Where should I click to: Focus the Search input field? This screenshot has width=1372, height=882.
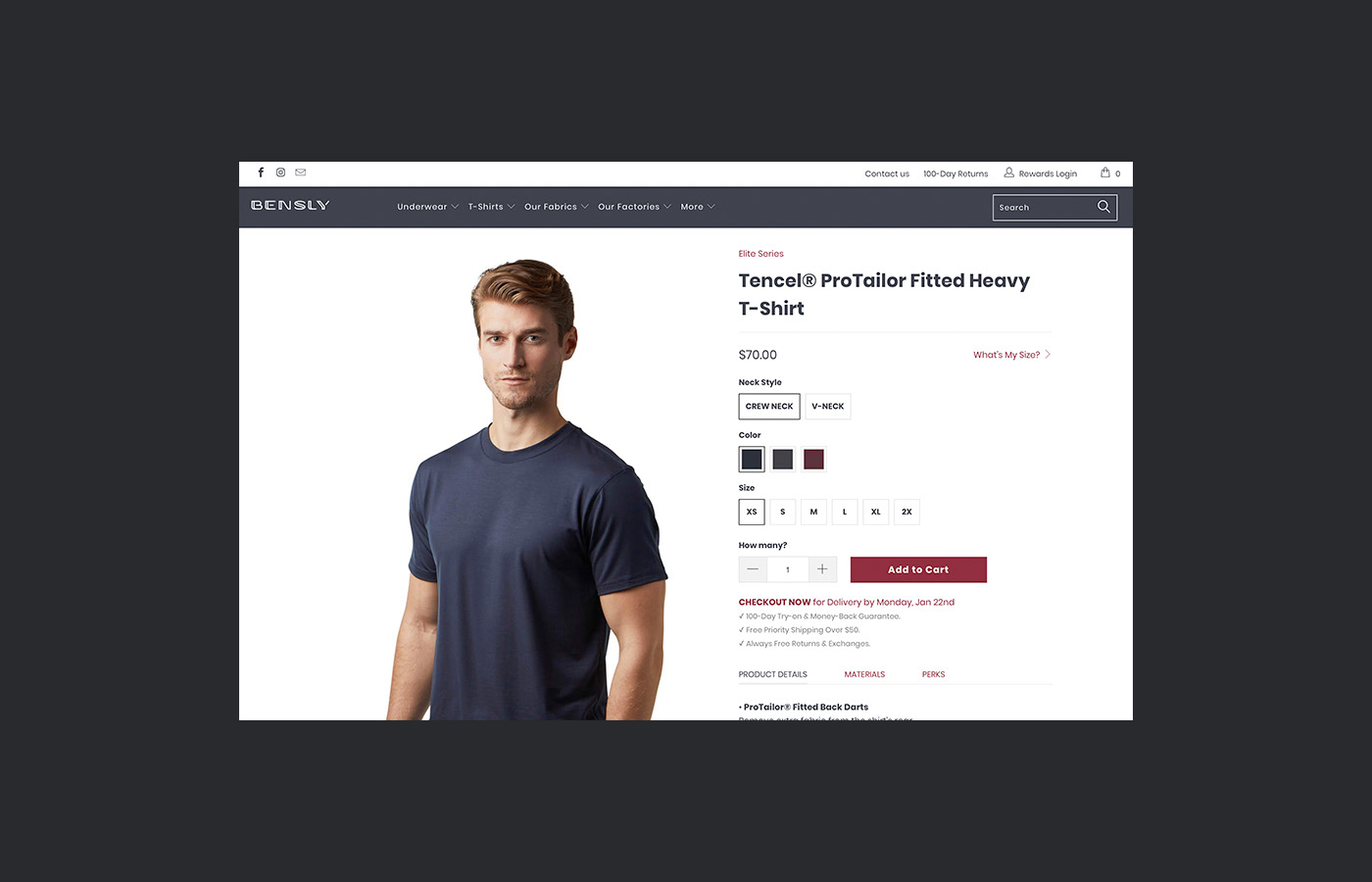point(1044,208)
